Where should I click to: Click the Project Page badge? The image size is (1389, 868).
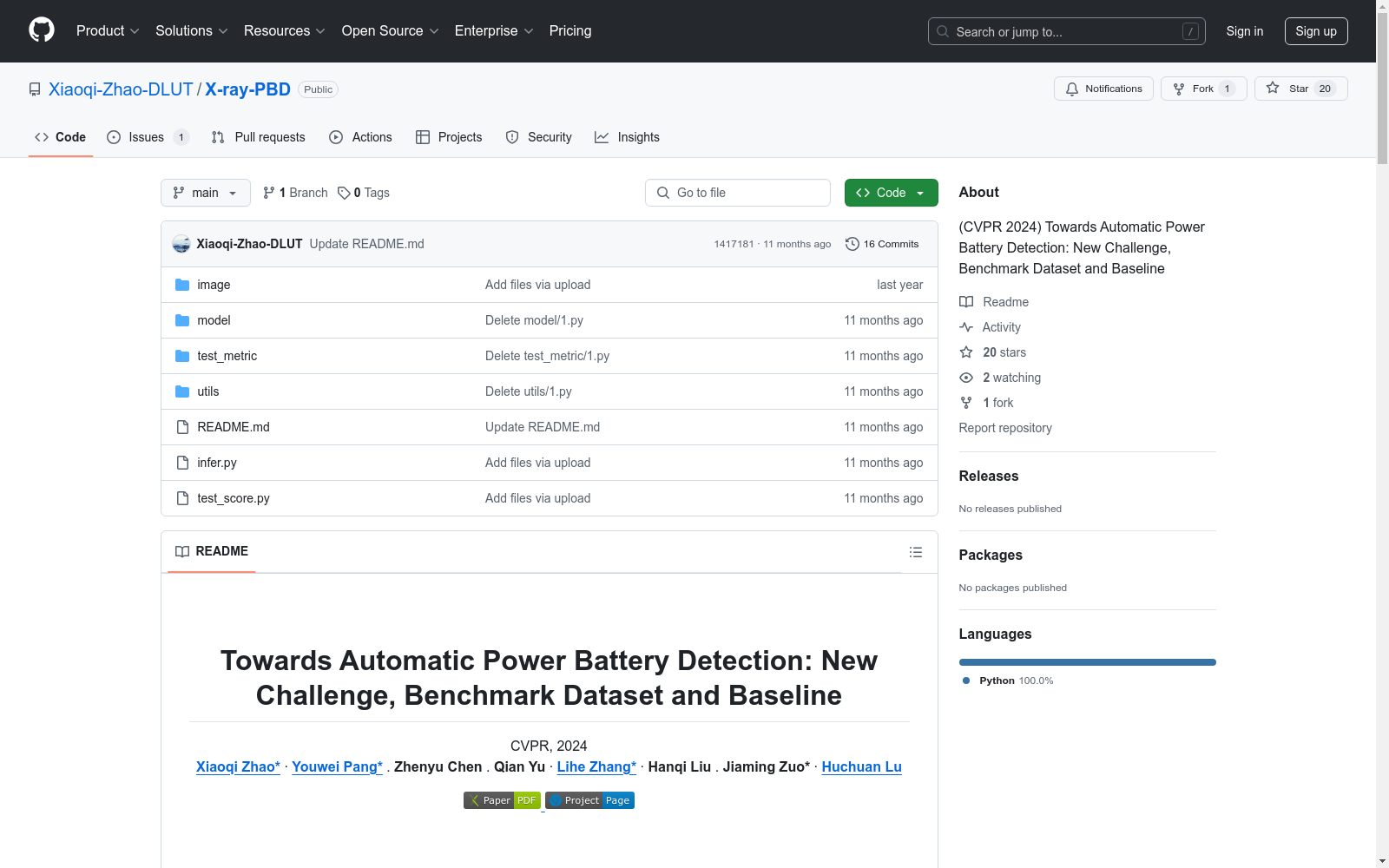point(590,800)
